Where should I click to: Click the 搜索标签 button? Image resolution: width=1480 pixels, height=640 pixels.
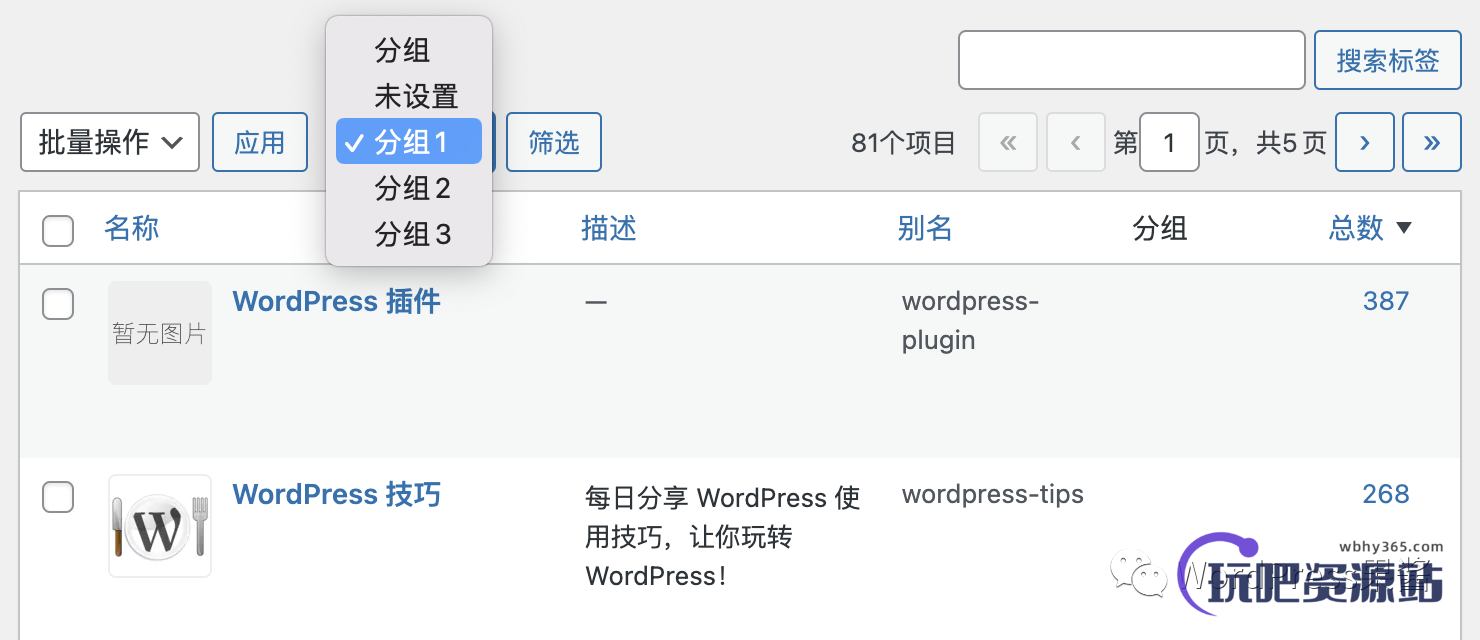click(x=1388, y=60)
